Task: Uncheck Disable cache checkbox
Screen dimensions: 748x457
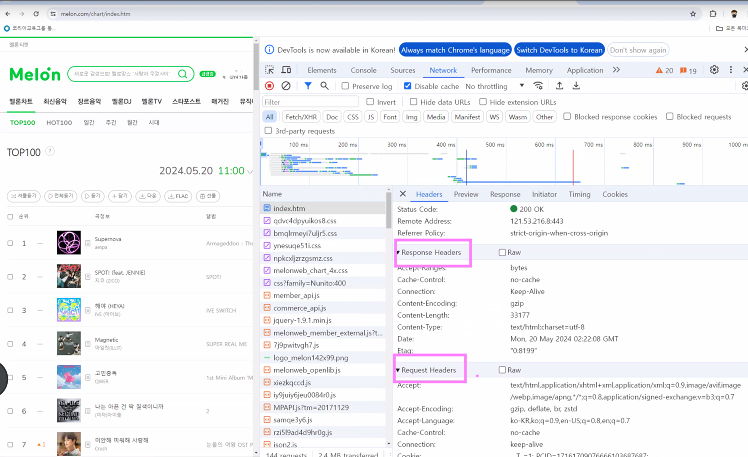Action: point(407,86)
